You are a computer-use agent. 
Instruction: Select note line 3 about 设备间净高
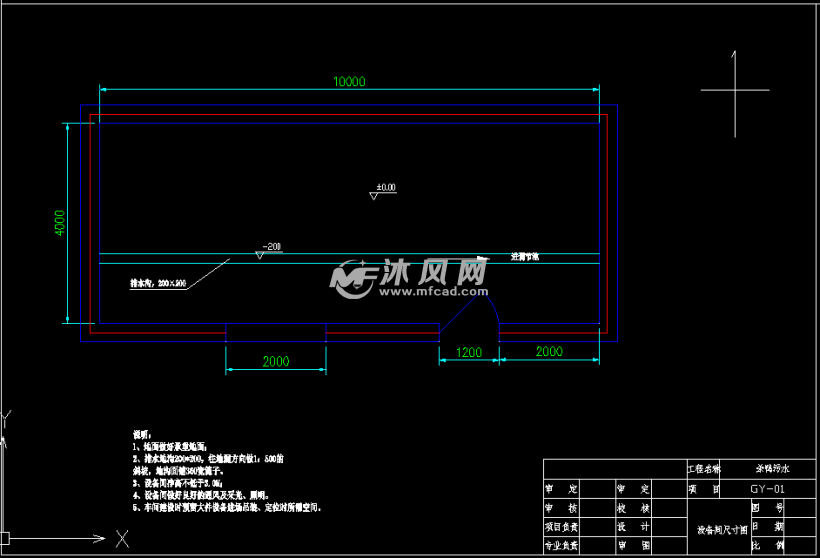click(x=178, y=483)
